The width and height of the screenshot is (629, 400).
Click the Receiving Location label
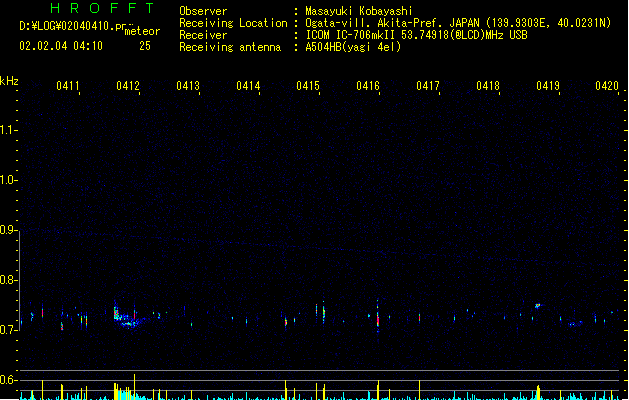233,23
